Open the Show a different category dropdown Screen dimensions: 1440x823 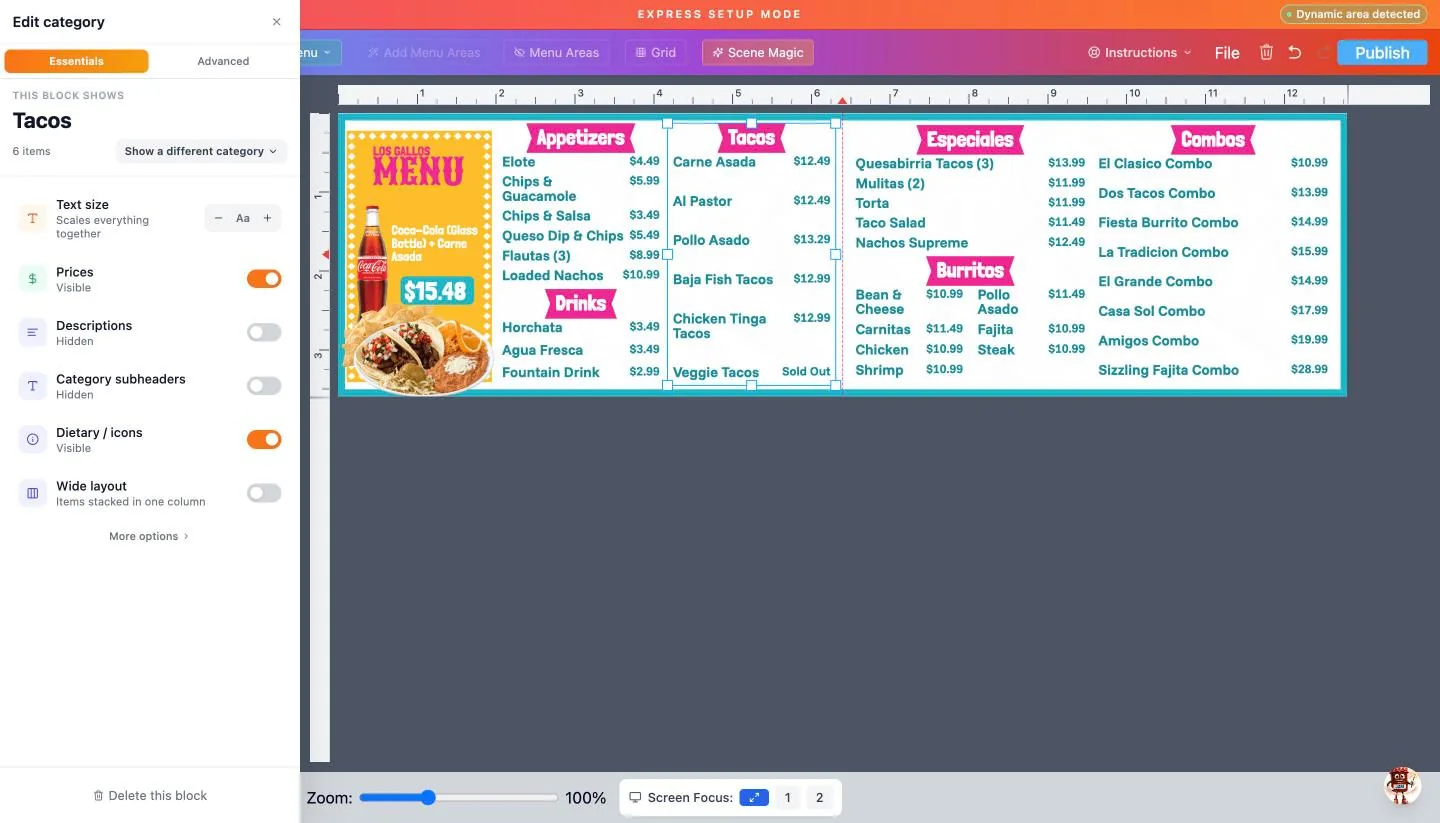click(x=201, y=152)
